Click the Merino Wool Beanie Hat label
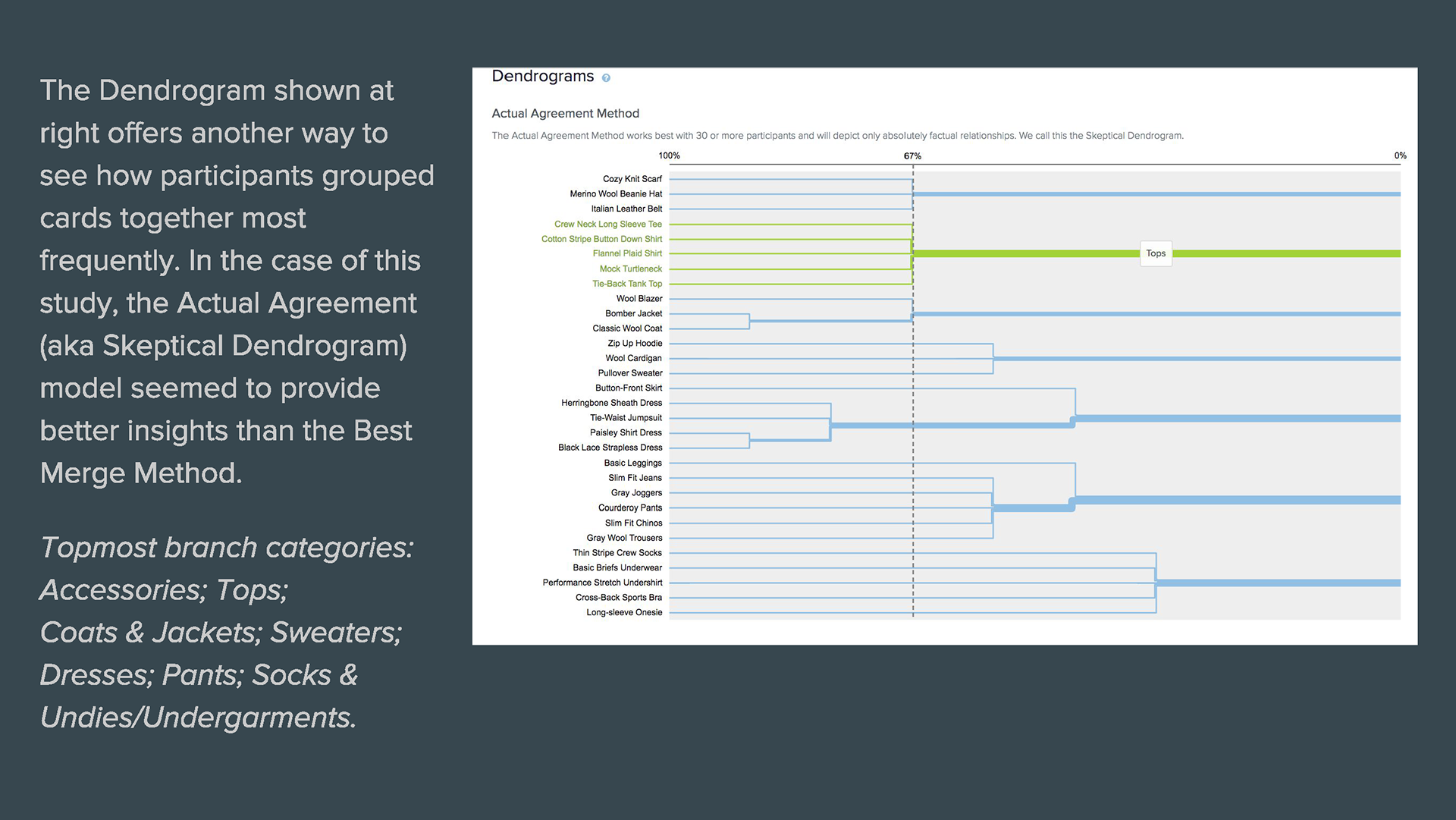Screen dimensions: 1456x820 pos(616,193)
